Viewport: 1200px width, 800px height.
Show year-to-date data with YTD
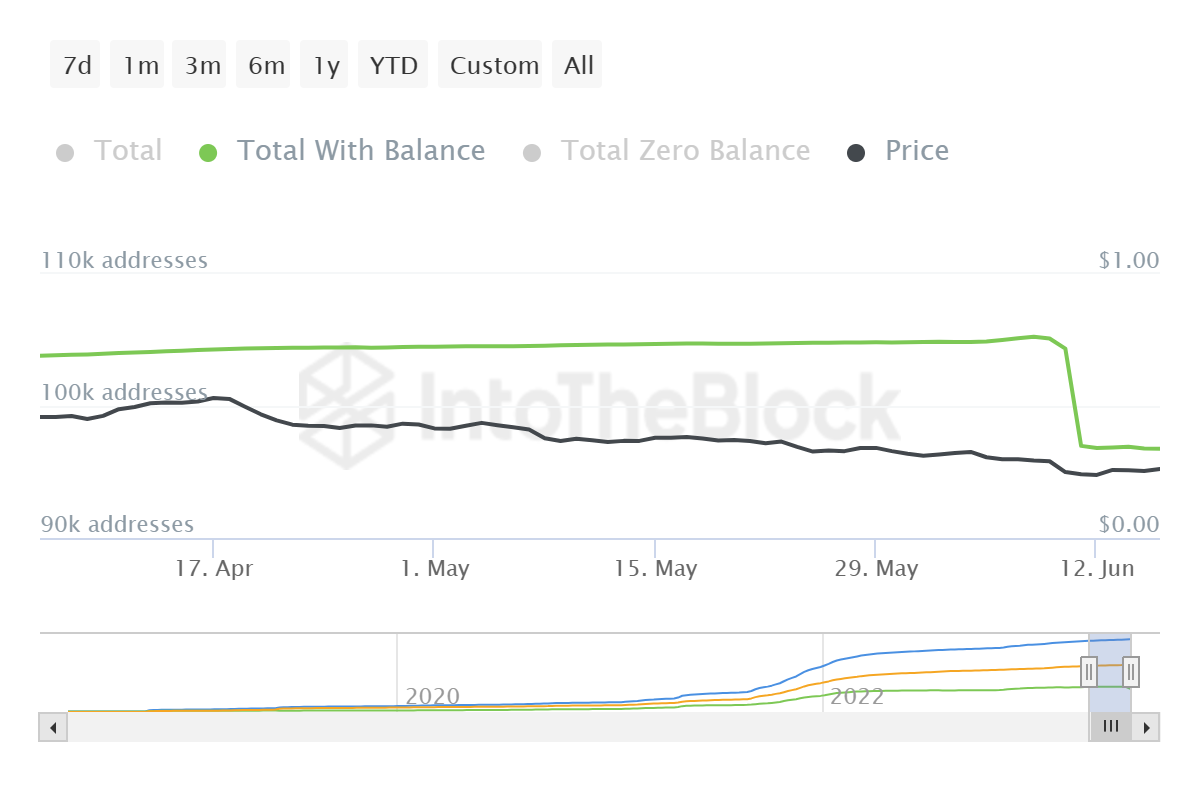(393, 65)
